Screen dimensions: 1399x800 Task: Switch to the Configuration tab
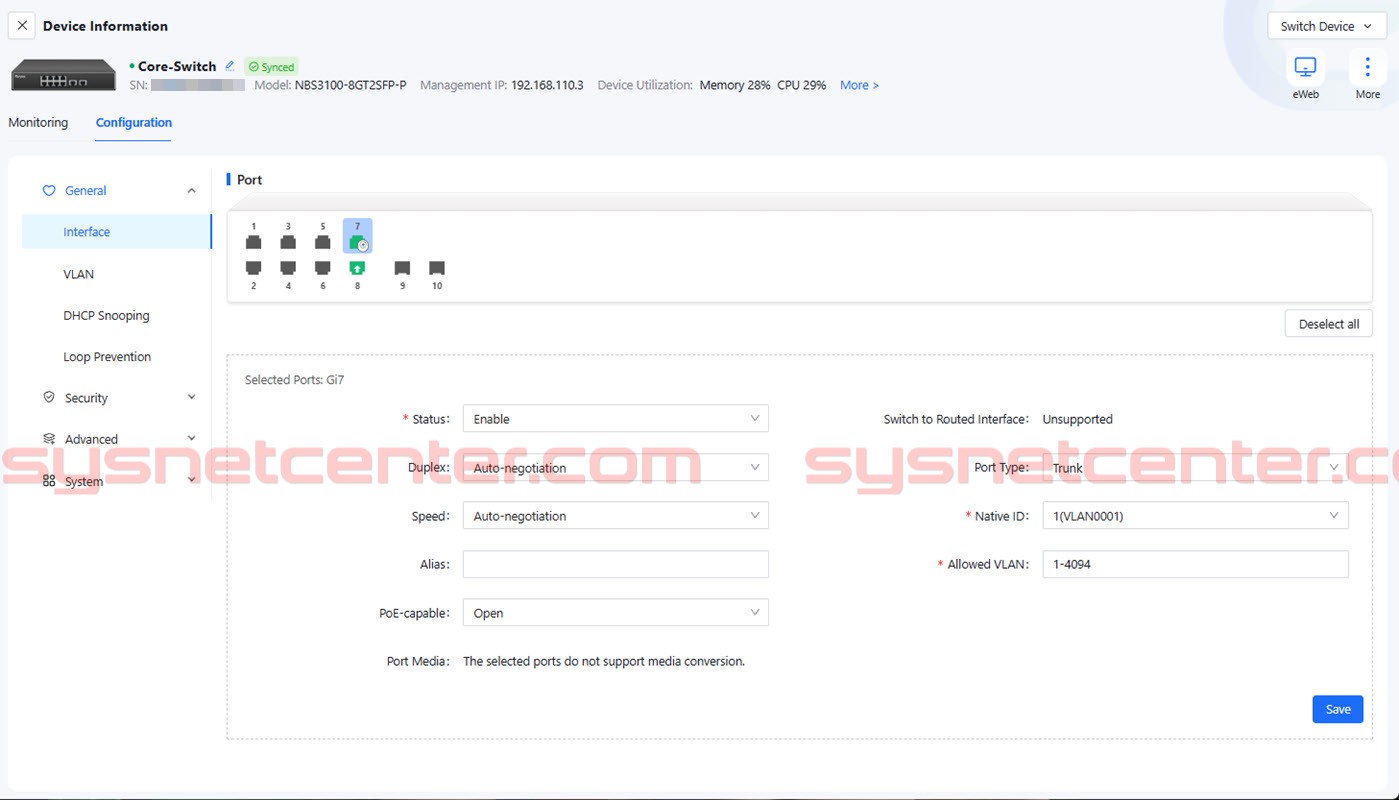(134, 123)
